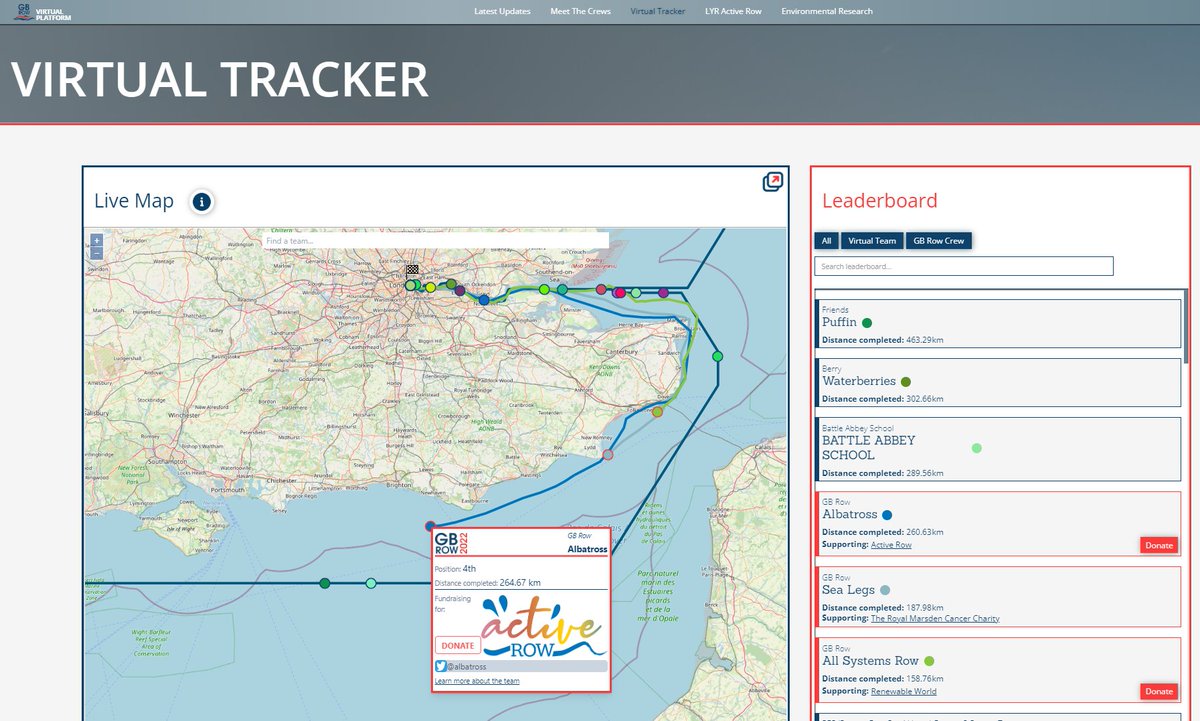Click Albatross's blue dot in leaderboard
This screenshot has width=1200, height=721.
pos(887,515)
